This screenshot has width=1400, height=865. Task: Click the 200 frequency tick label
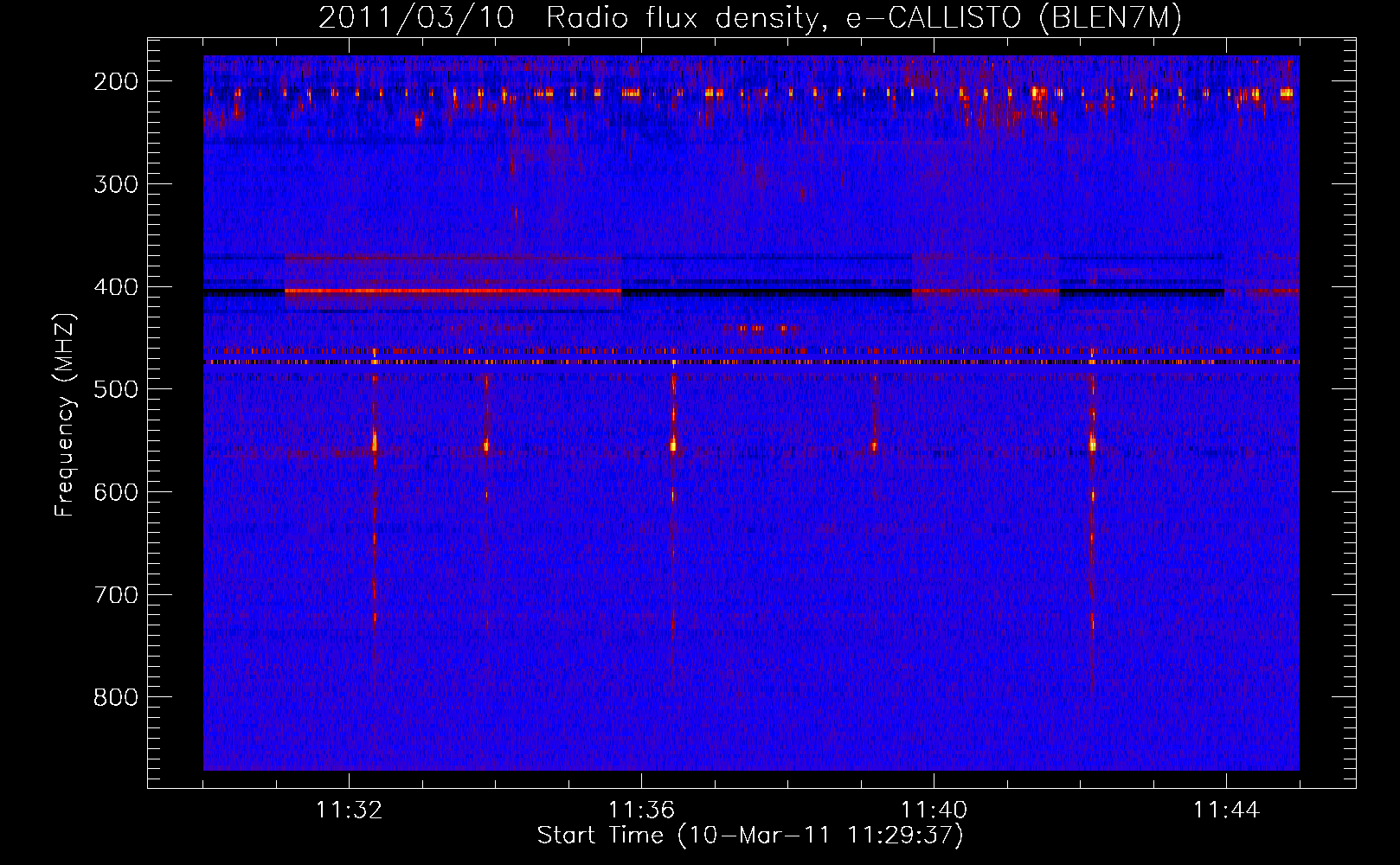116,81
